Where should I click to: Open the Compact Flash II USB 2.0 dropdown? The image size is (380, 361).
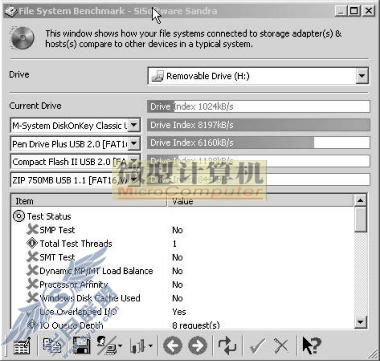pyautogui.click(x=133, y=162)
